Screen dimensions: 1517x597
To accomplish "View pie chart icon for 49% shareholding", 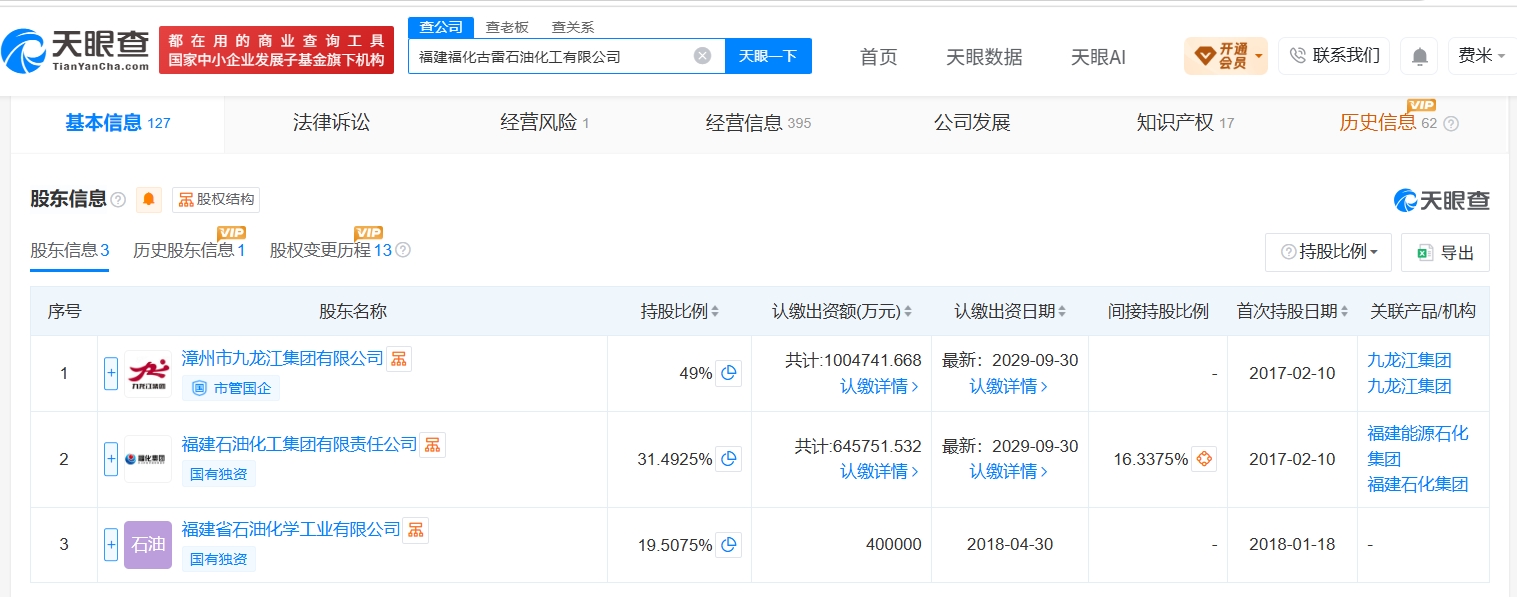I will pos(729,373).
